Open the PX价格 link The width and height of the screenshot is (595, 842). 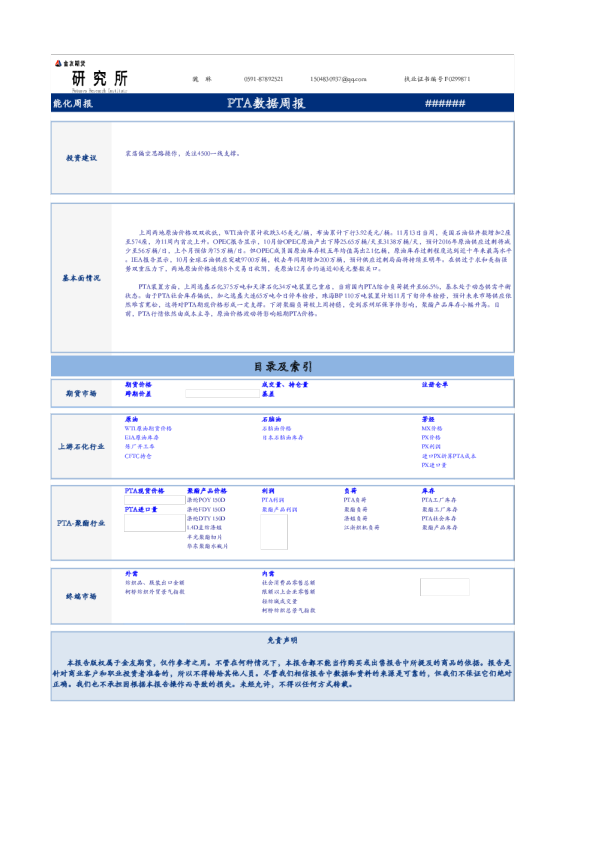pyautogui.click(x=431, y=438)
